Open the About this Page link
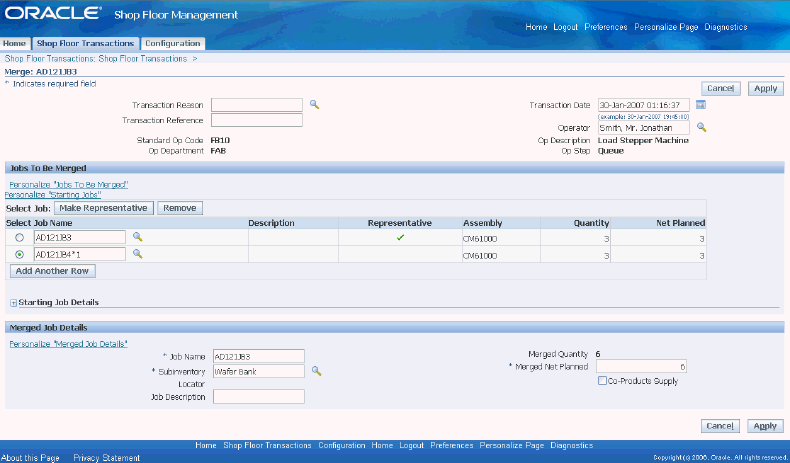The height and width of the screenshot is (463, 790). click(30, 457)
